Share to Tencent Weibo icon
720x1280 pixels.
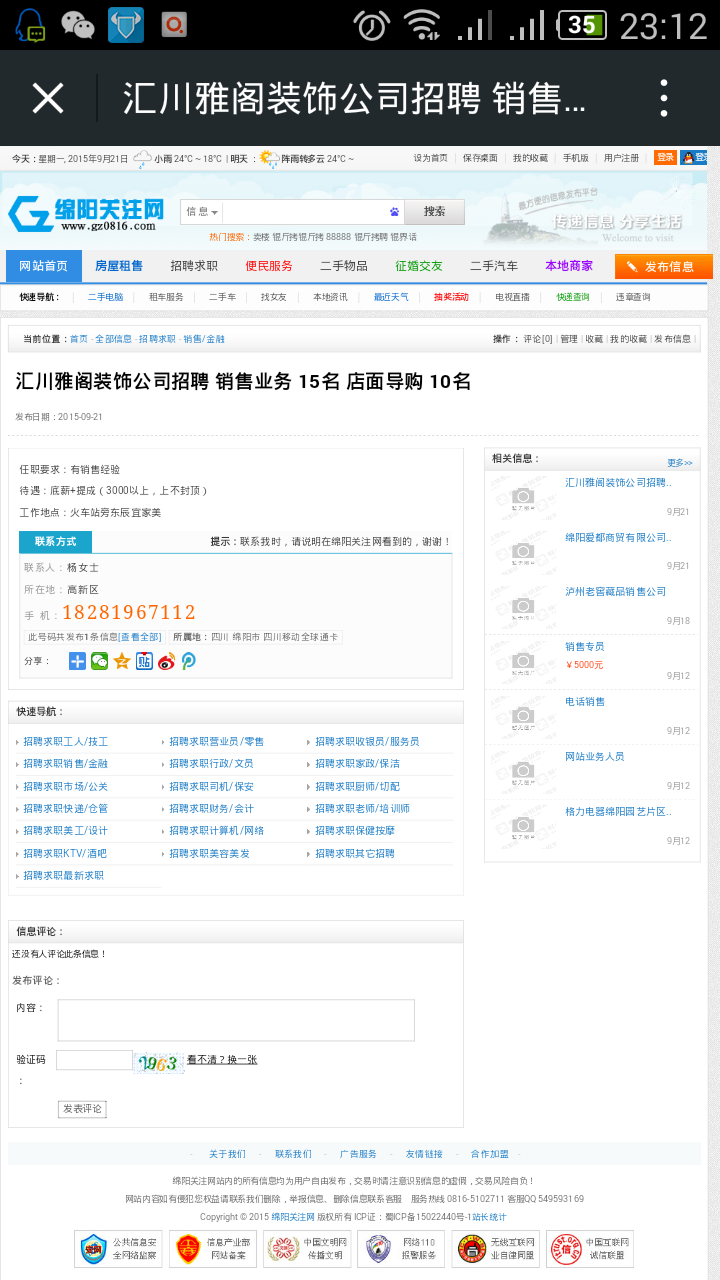pos(188,661)
